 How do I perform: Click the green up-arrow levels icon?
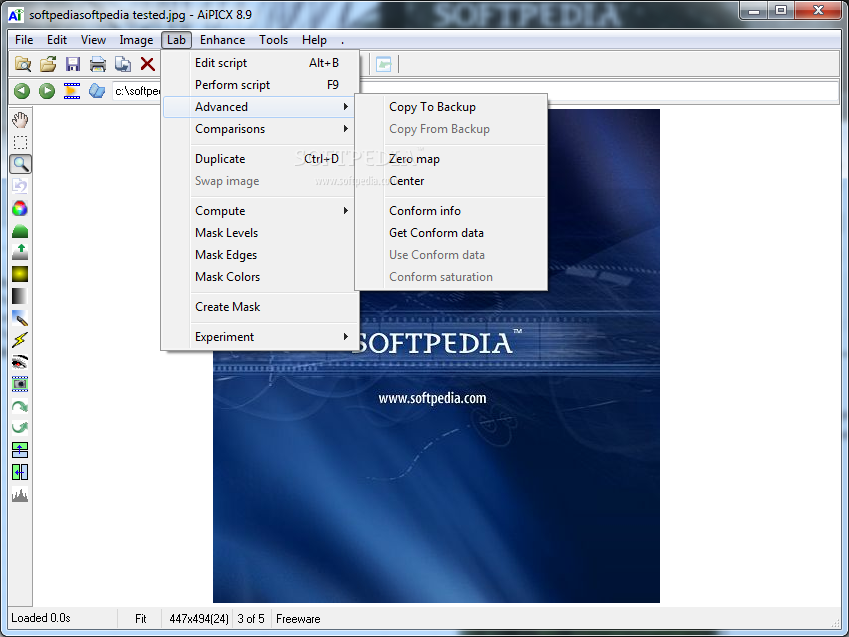pyautogui.click(x=20, y=252)
